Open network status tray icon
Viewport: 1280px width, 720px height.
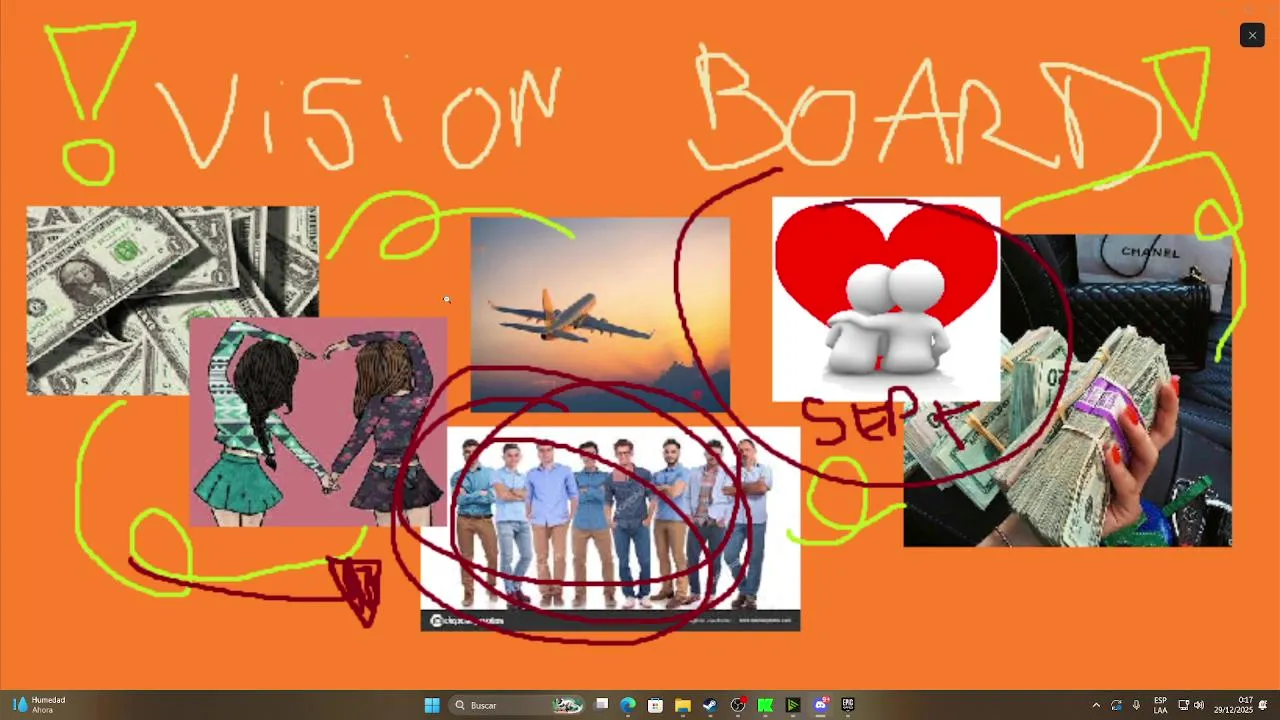point(1183,705)
